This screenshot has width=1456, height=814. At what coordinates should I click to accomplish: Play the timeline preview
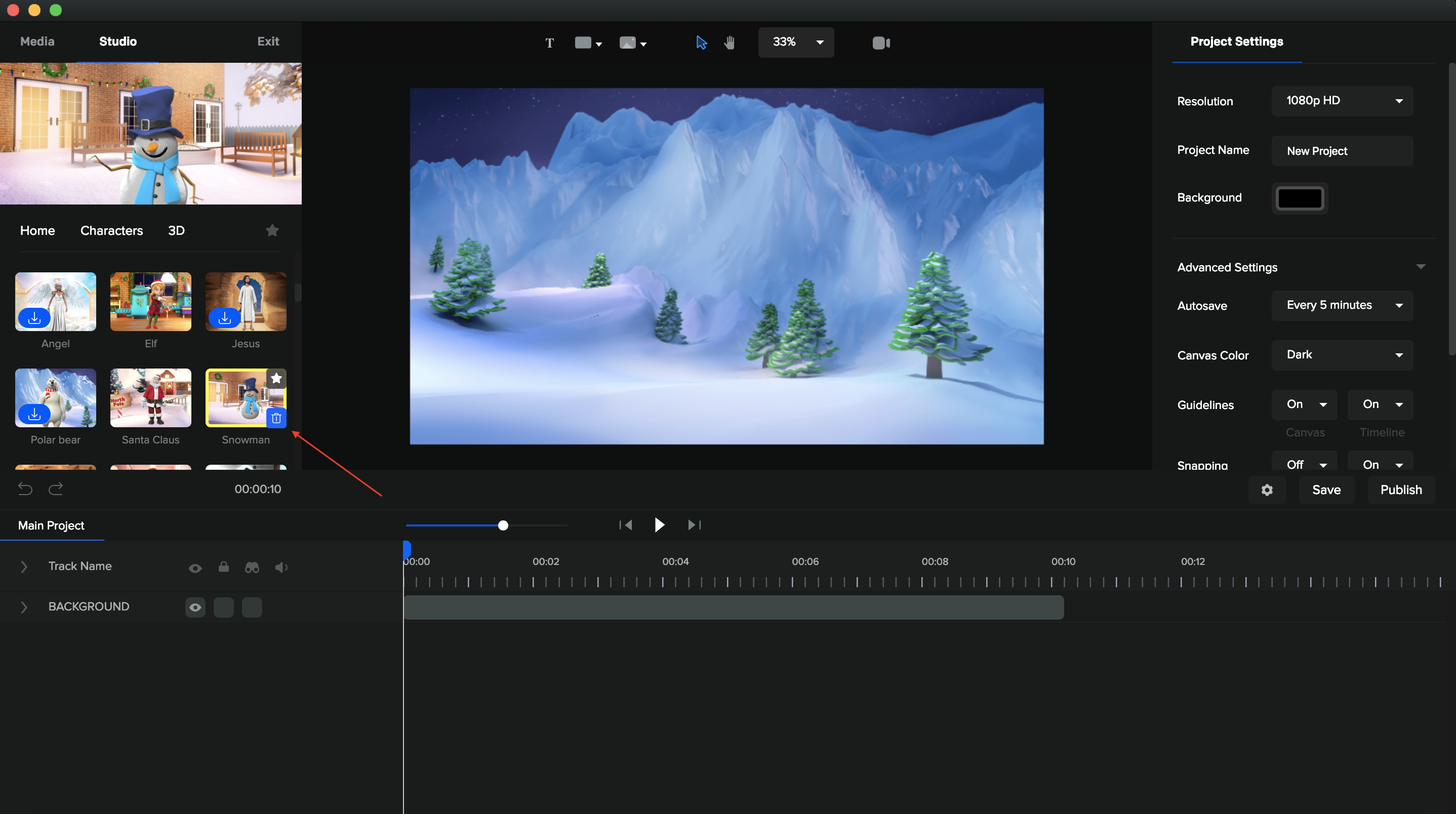(x=659, y=525)
